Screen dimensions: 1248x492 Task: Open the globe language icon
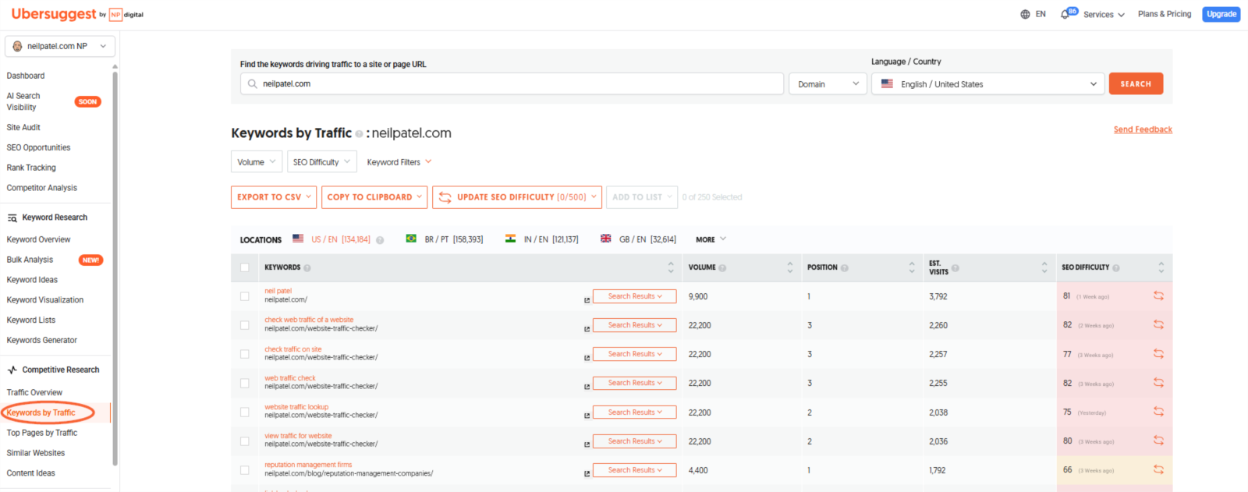coord(1025,14)
